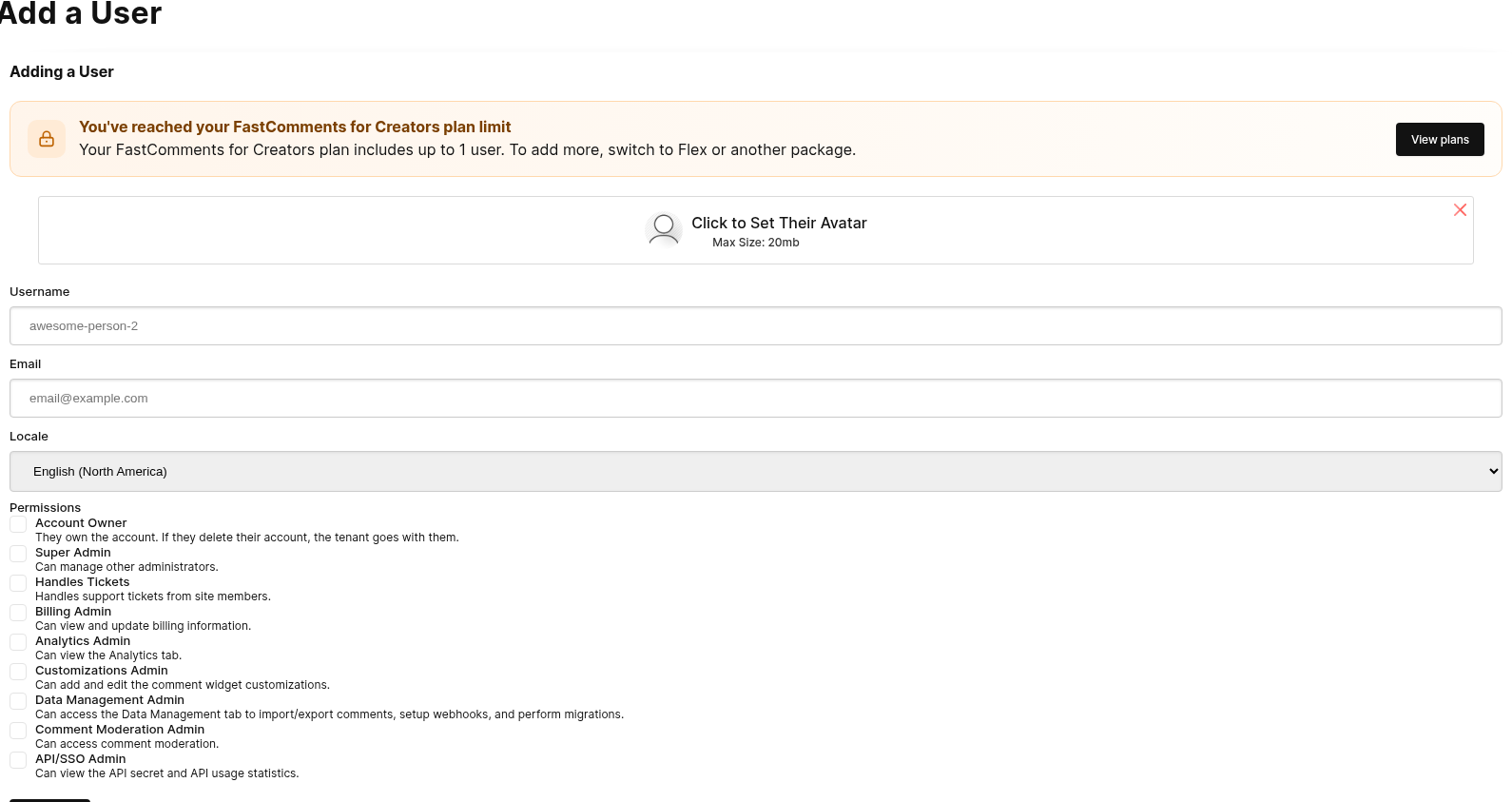Click 'Click to Set Their Avatar' text
1512x802 pixels.
tap(779, 223)
